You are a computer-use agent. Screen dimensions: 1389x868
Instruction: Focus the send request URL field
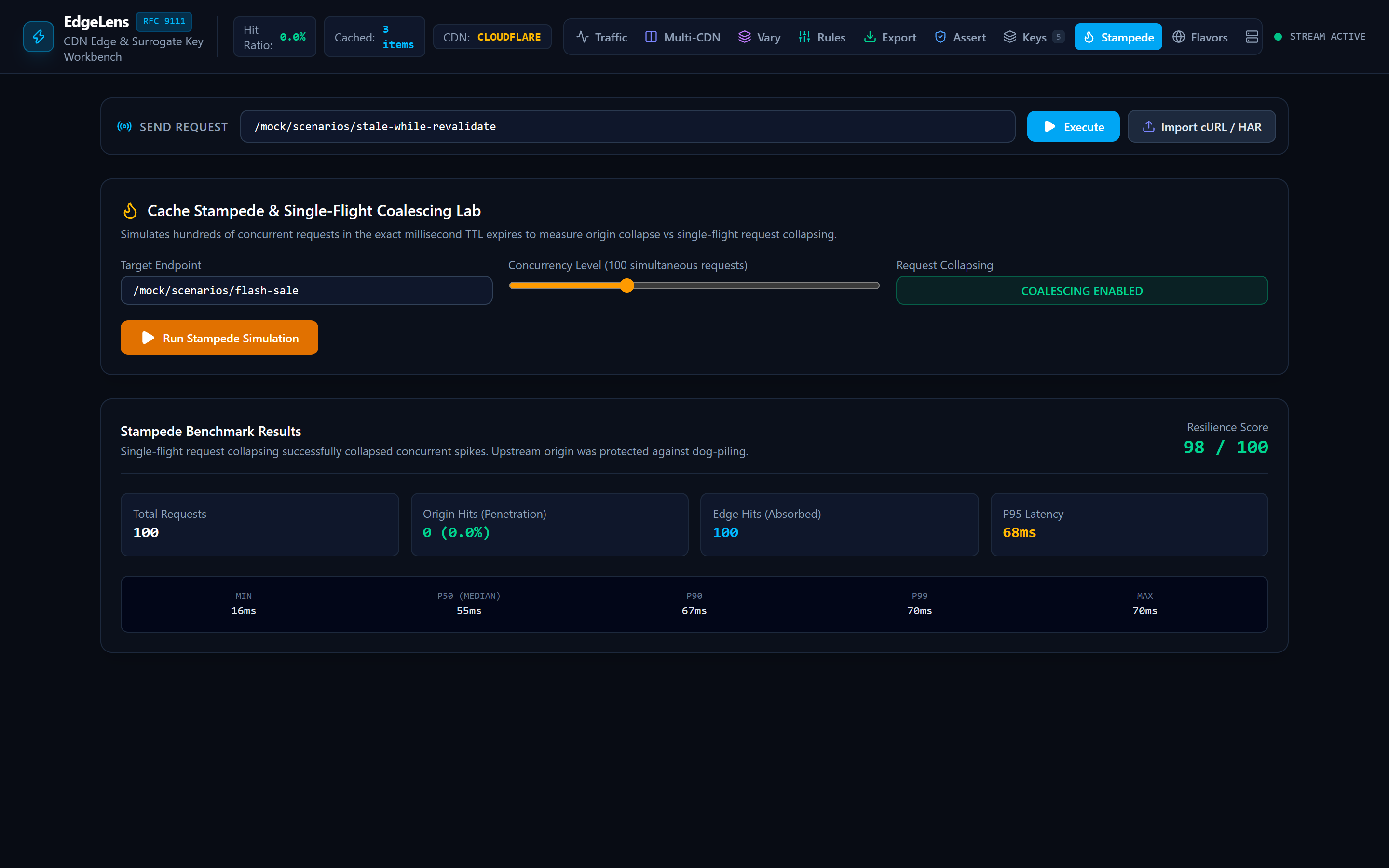click(x=627, y=126)
